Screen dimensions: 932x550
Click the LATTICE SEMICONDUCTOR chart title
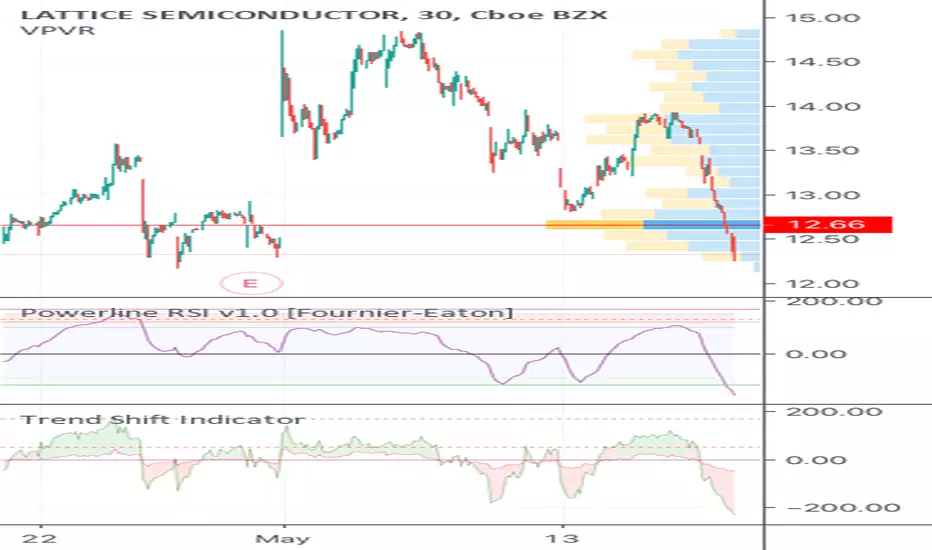click(314, 14)
